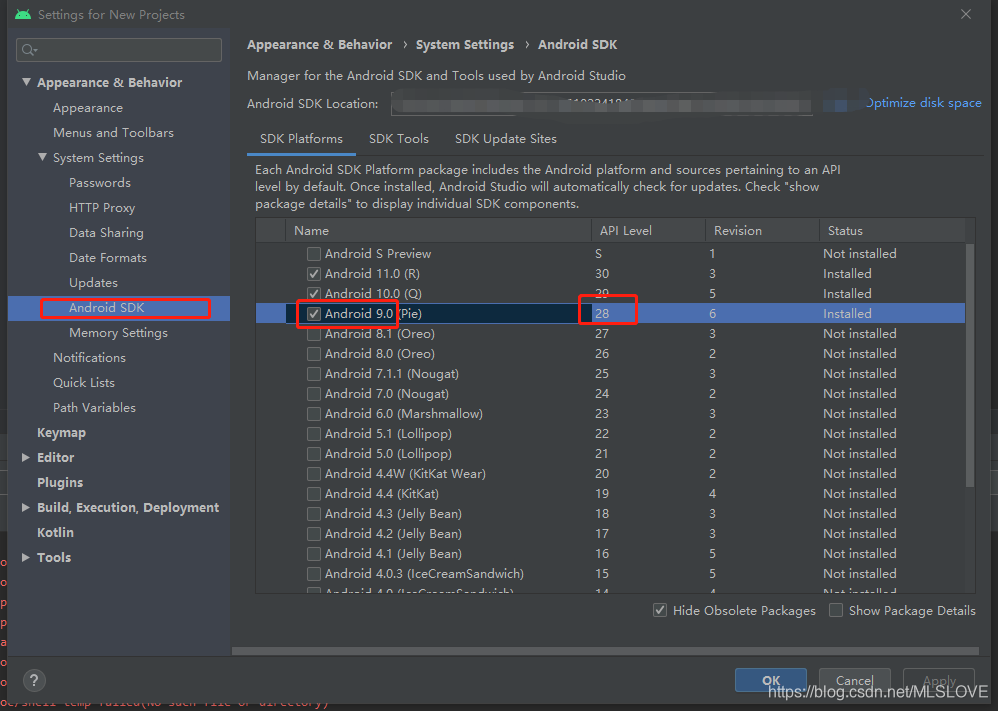Click the Apply button
The height and width of the screenshot is (711, 998).
coord(939,680)
